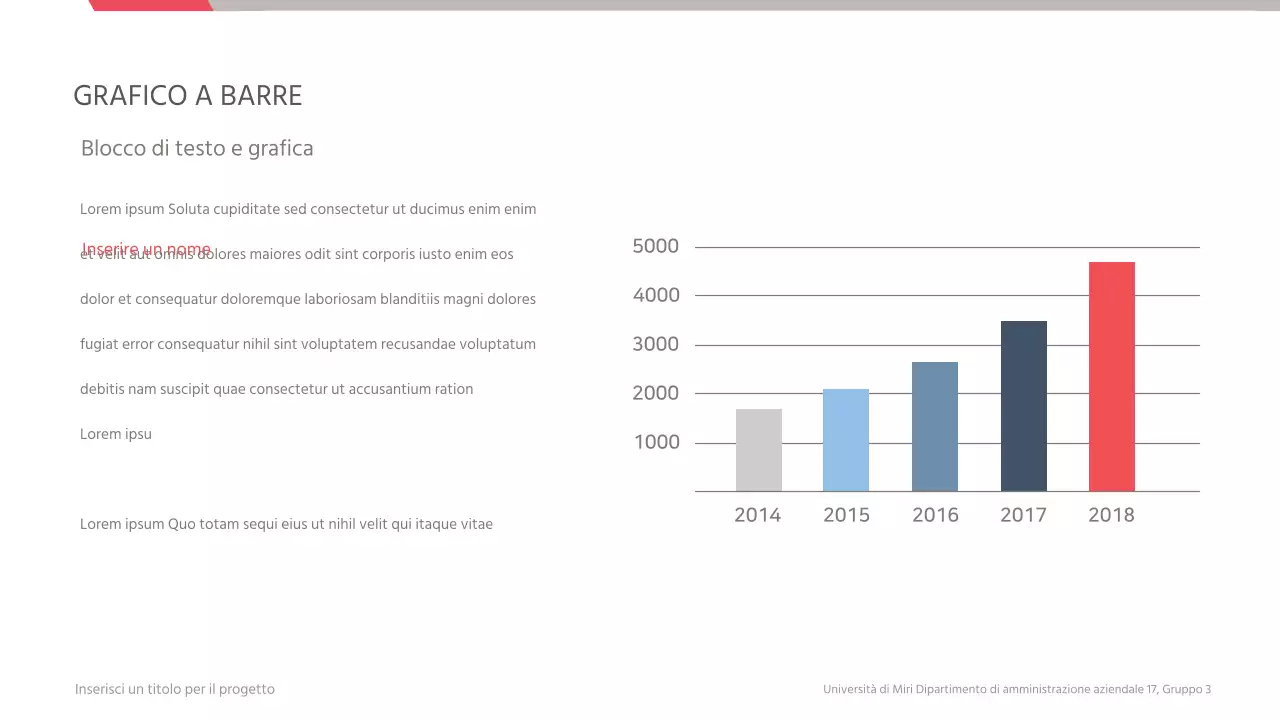Click the line starting Lorem ipsum Soluta cupiditate
Viewport: 1280px width, 720px height.
pos(308,209)
